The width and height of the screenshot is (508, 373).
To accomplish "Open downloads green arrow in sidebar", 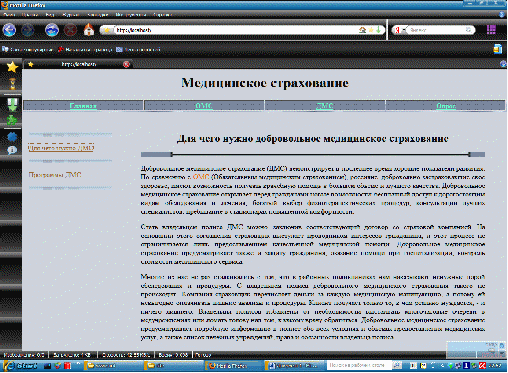I will point(12,104).
